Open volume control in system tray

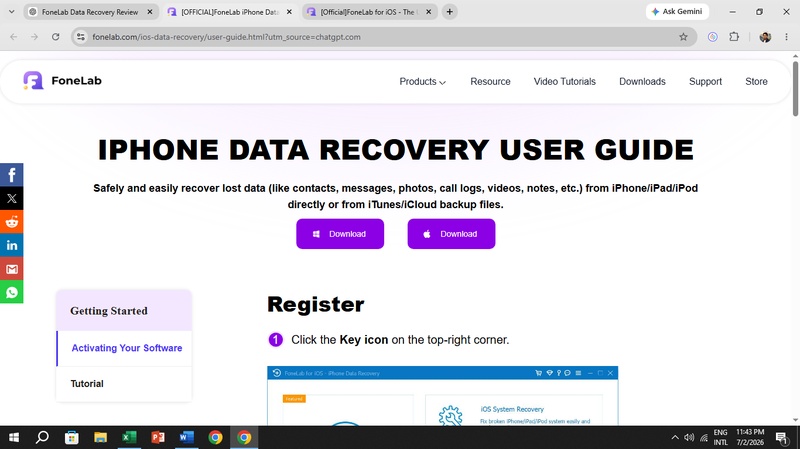[689, 437]
